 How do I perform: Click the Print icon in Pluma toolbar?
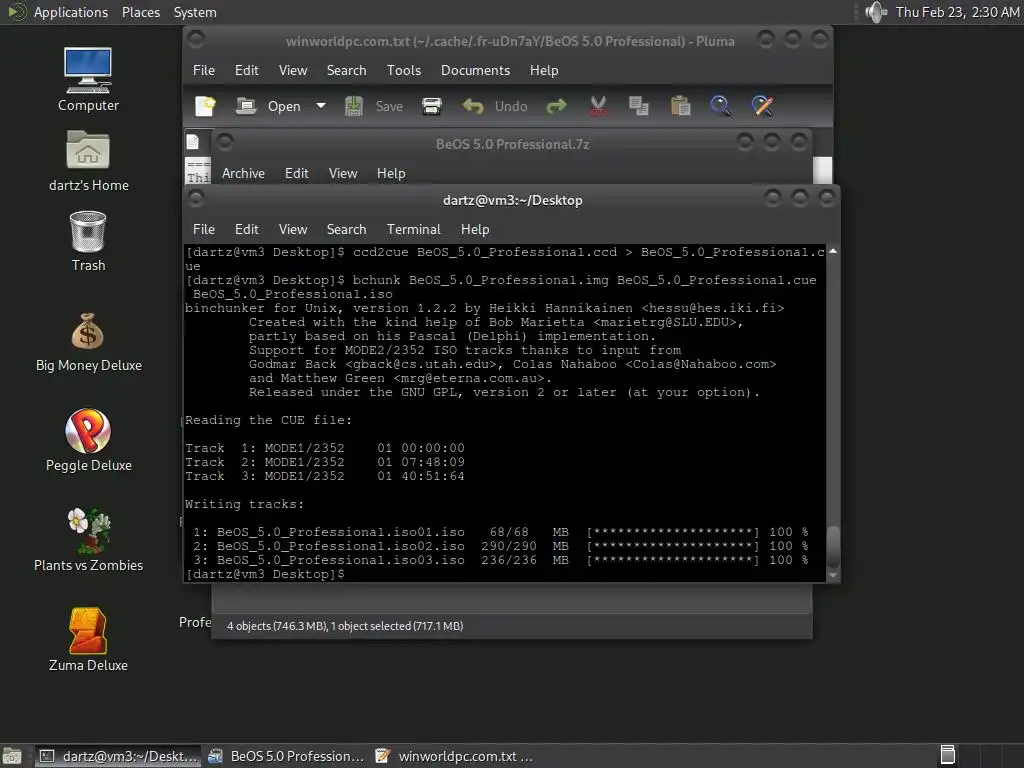(432, 106)
